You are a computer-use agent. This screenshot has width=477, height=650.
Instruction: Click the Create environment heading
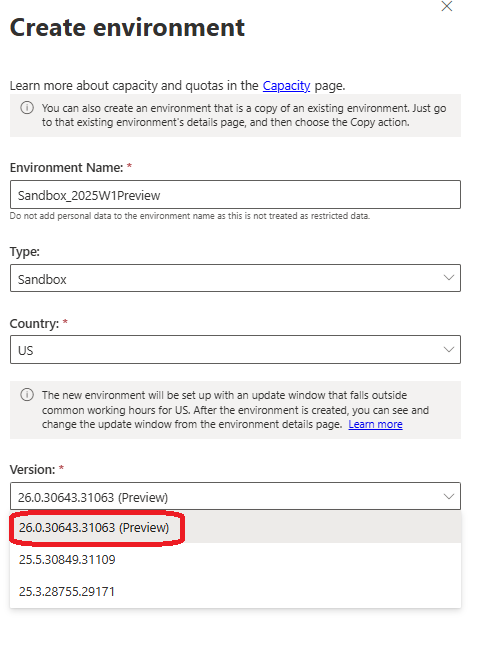[x=127, y=28]
